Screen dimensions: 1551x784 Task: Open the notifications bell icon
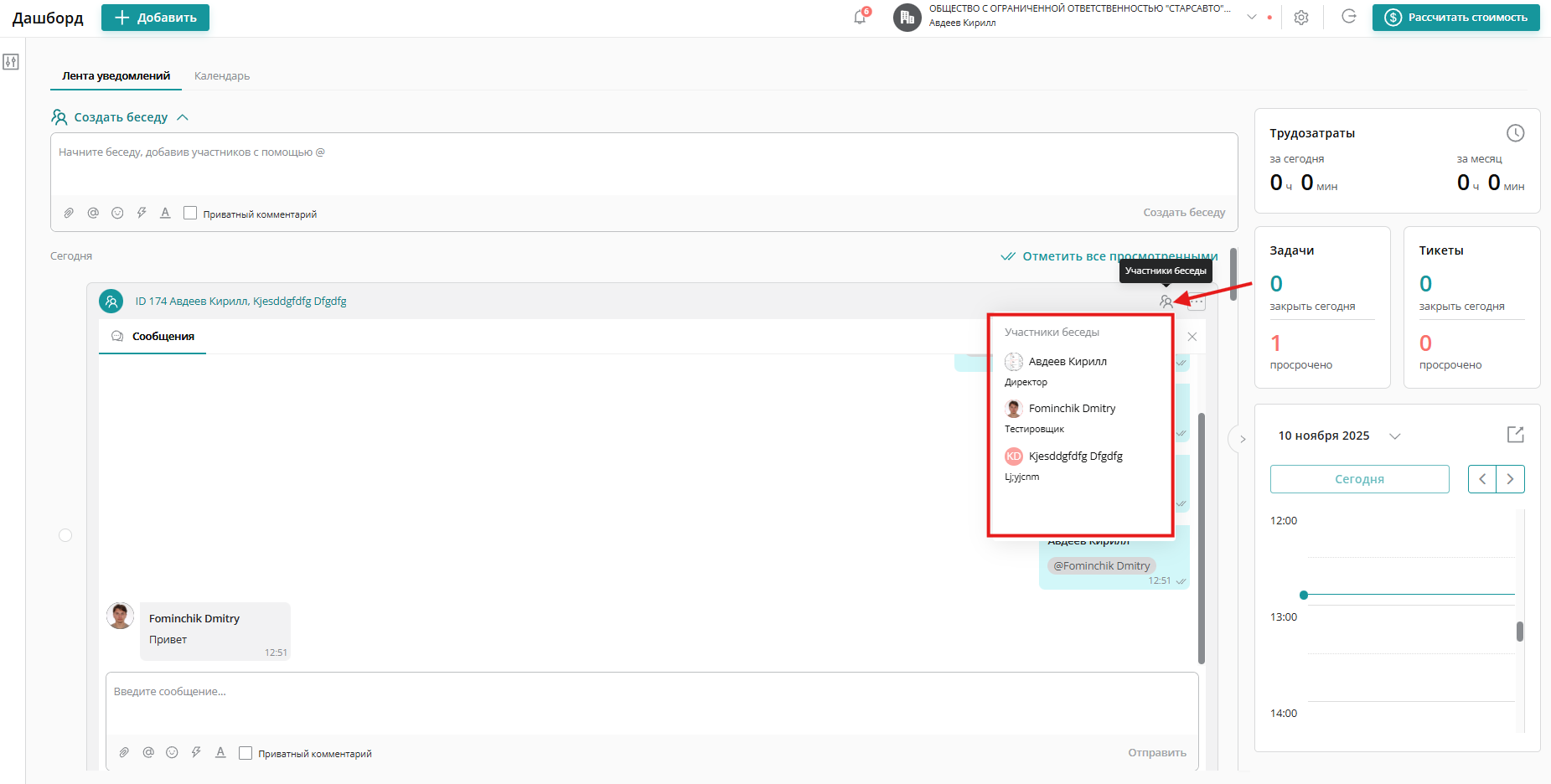tap(860, 18)
